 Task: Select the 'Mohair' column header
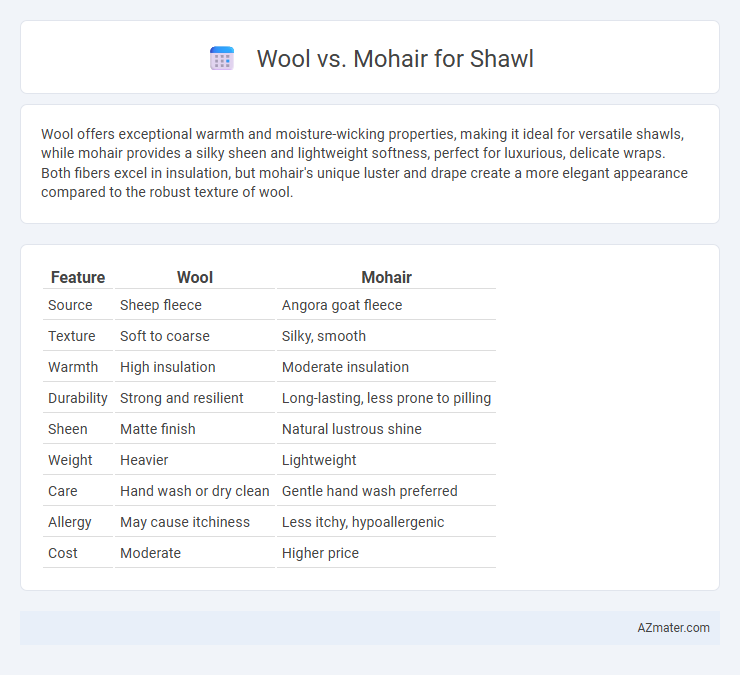(x=386, y=277)
